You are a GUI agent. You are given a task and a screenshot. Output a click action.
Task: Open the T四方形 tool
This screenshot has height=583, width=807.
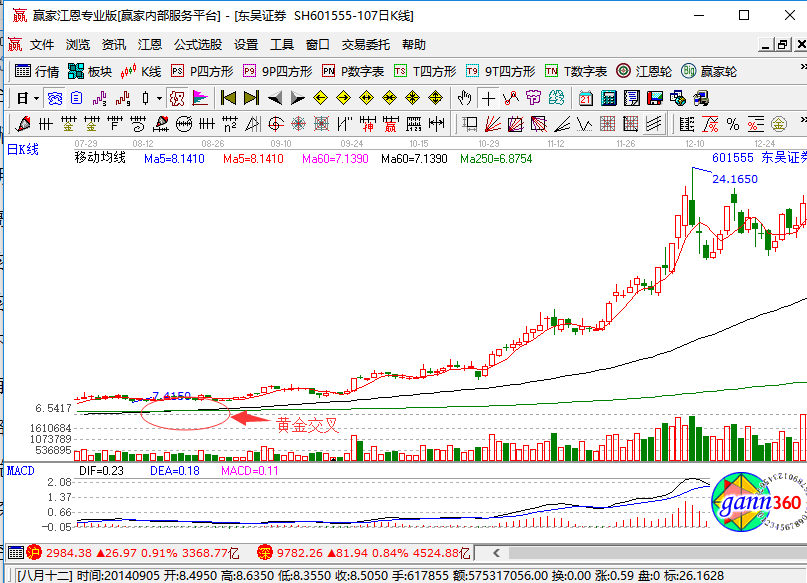click(425, 71)
